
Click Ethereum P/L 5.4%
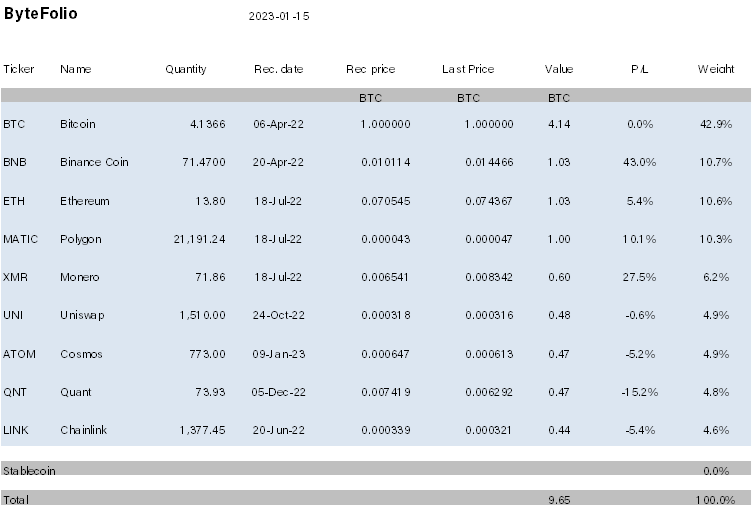click(640, 201)
